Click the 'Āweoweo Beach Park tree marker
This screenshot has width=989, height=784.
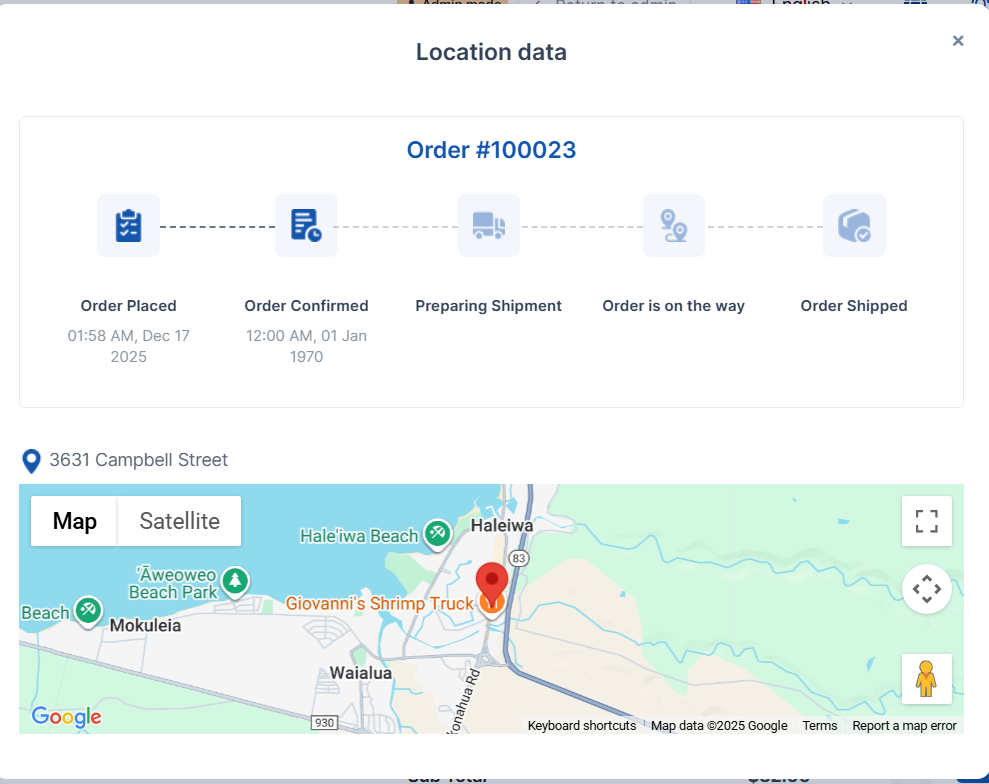(235, 580)
